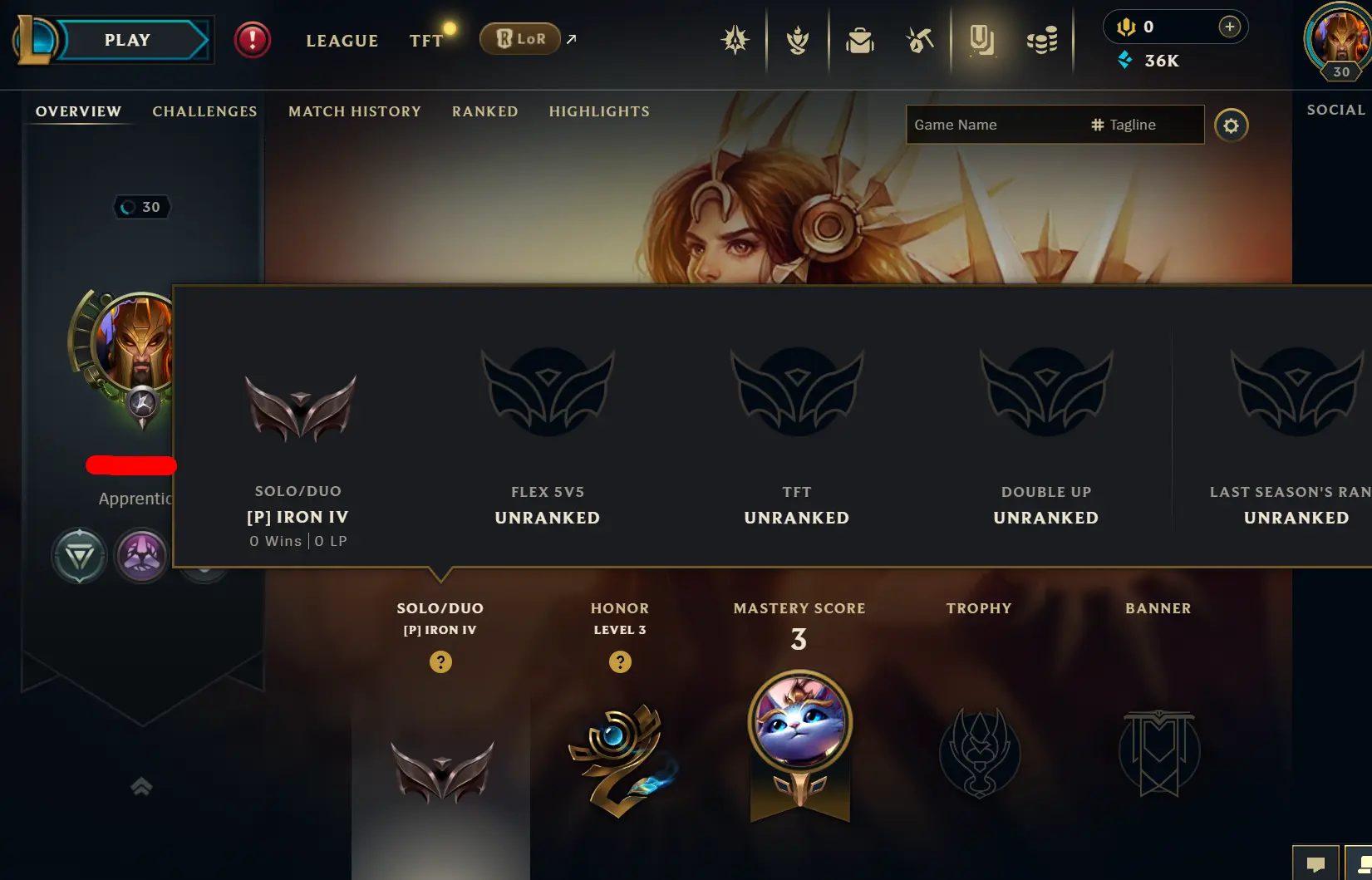Click the red alert notification icon
Screen dimensions: 1372x880
coord(252,40)
